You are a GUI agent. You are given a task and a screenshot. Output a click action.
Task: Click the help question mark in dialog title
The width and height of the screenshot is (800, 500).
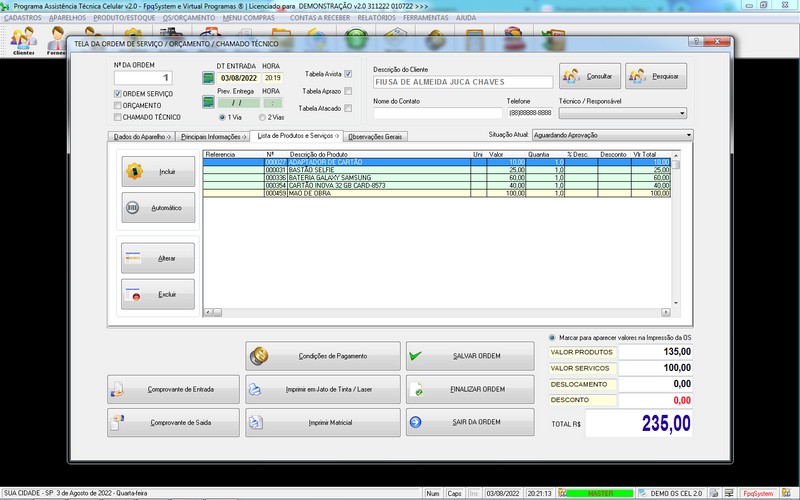[x=696, y=42]
